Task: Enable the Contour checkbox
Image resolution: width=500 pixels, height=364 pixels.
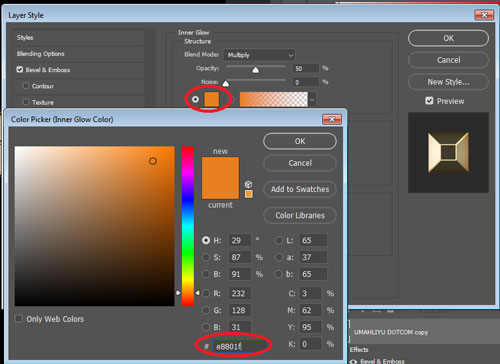Action: pos(26,86)
